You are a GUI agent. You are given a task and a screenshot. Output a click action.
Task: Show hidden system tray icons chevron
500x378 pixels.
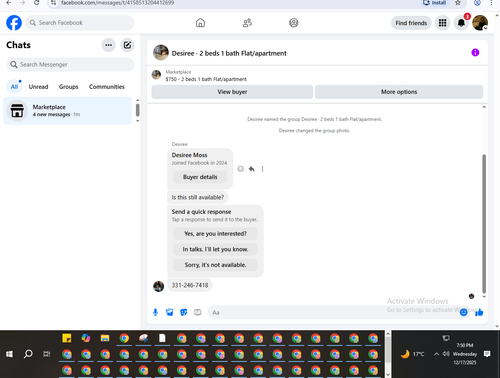tap(436, 354)
